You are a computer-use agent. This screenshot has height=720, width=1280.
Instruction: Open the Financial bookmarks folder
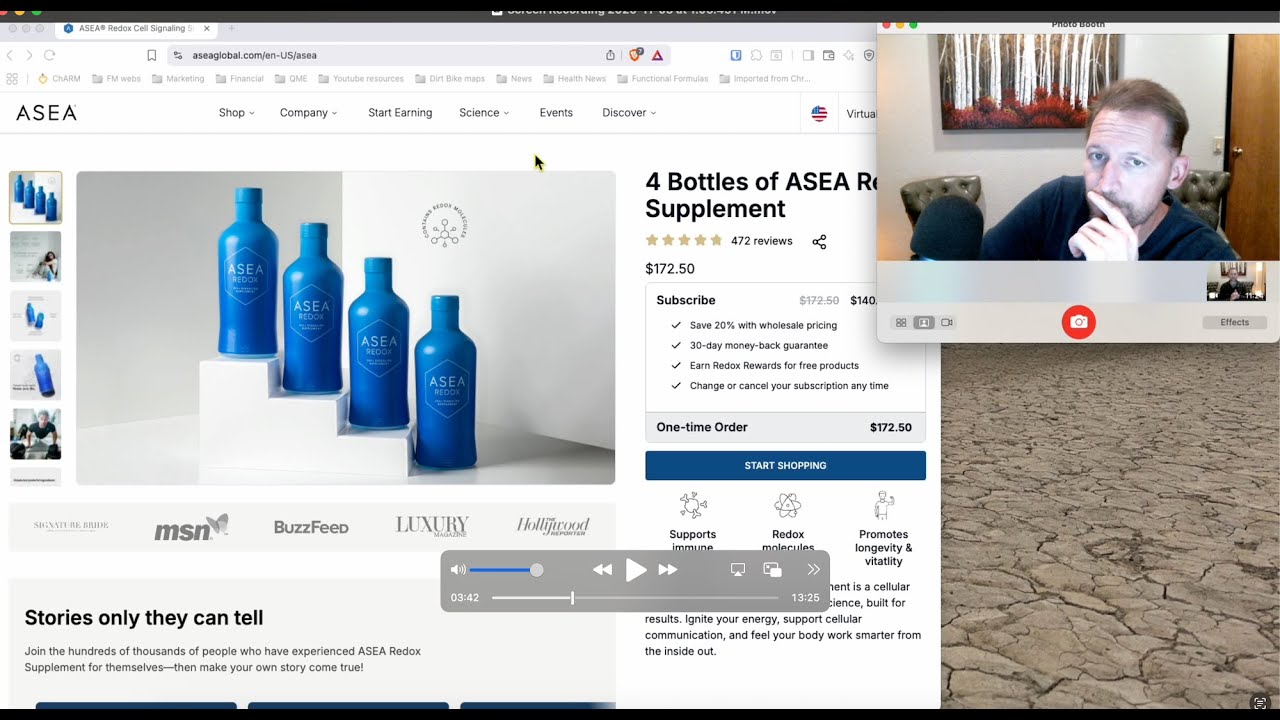(x=239, y=78)
